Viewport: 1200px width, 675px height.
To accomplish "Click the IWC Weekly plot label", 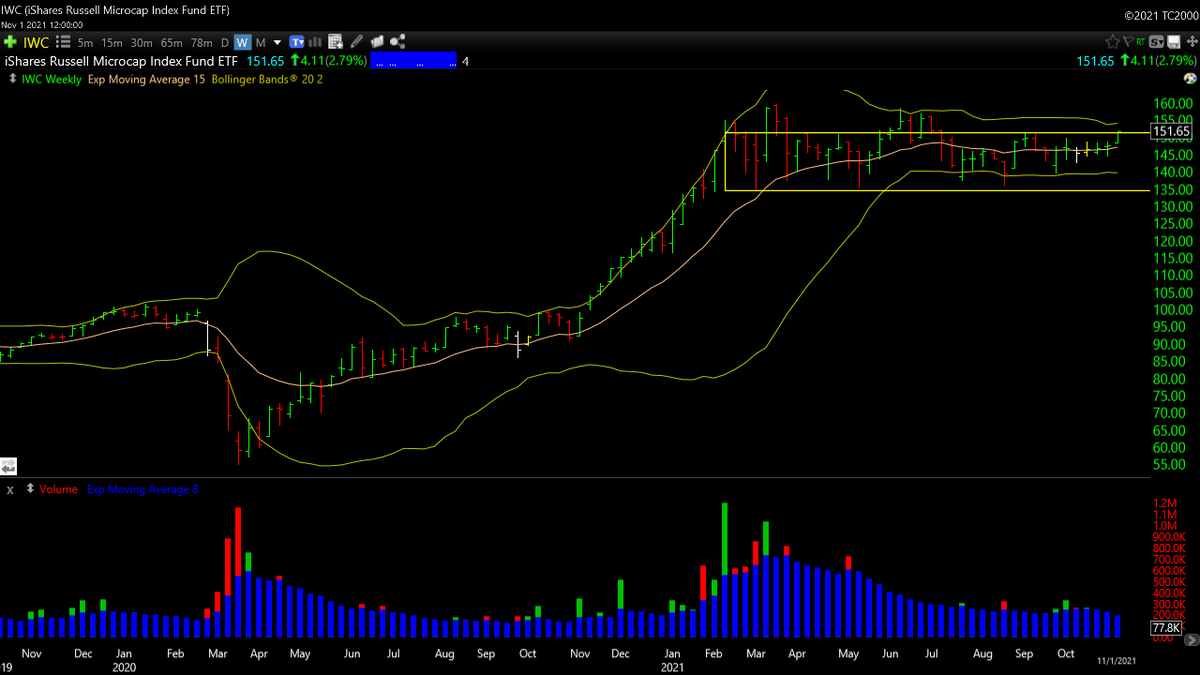I will point(52,79).
